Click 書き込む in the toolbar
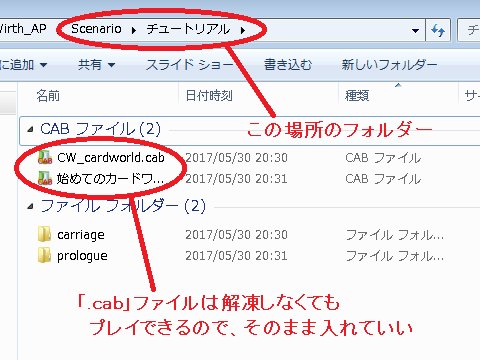Image resolution: width=480 pixels, height=360 pixels. click(x=288, y=64)
